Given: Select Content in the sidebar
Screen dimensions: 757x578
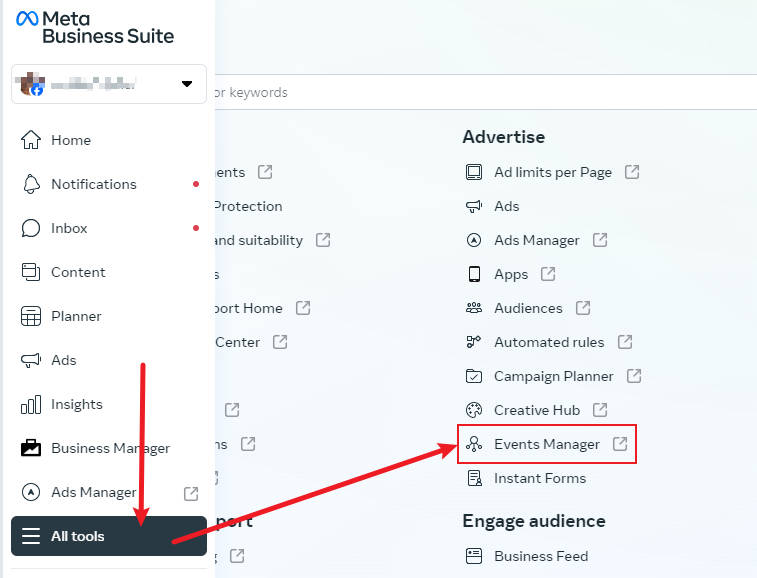Looking at the screenshot, I should 78,272.
